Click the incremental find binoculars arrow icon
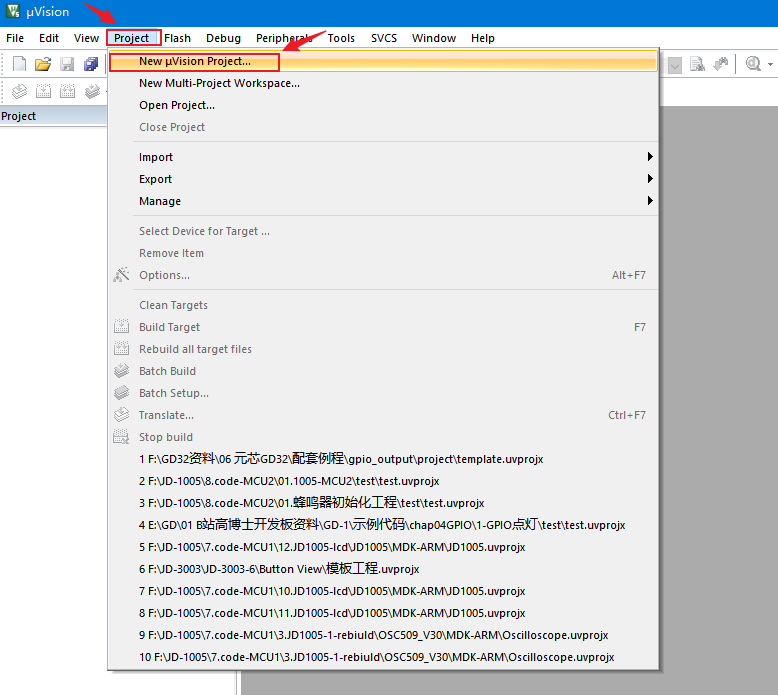778x695 pixels. [x=721, y=64]
